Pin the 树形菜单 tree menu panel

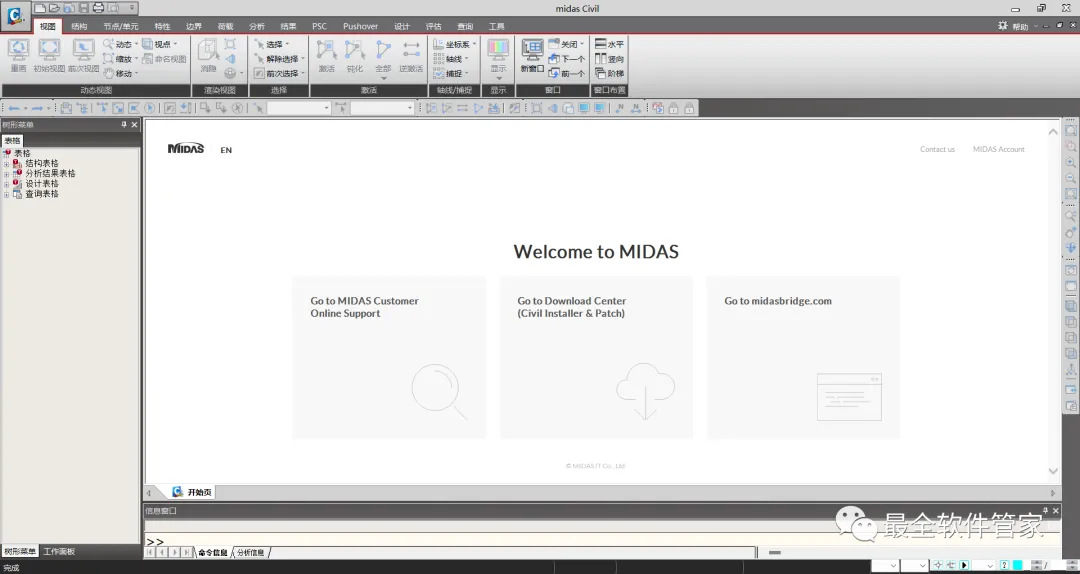tap(124, 125)
